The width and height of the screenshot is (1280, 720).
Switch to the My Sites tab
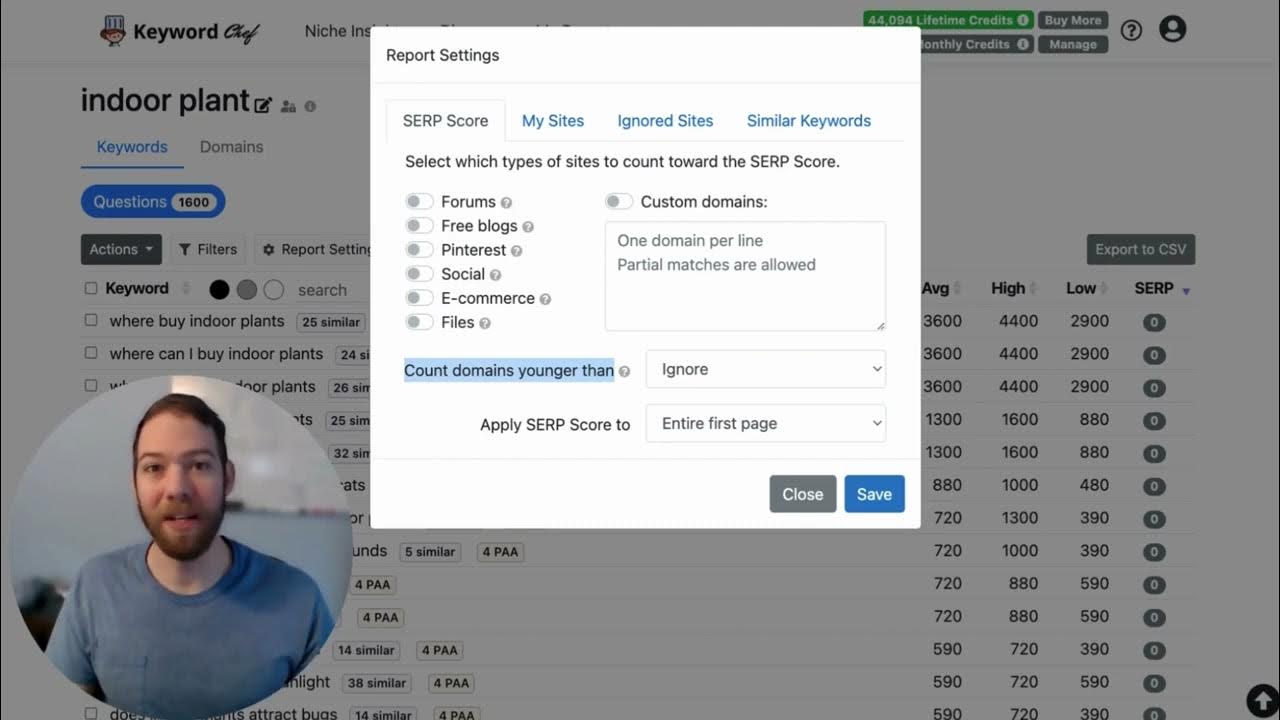tap(553, 121)
